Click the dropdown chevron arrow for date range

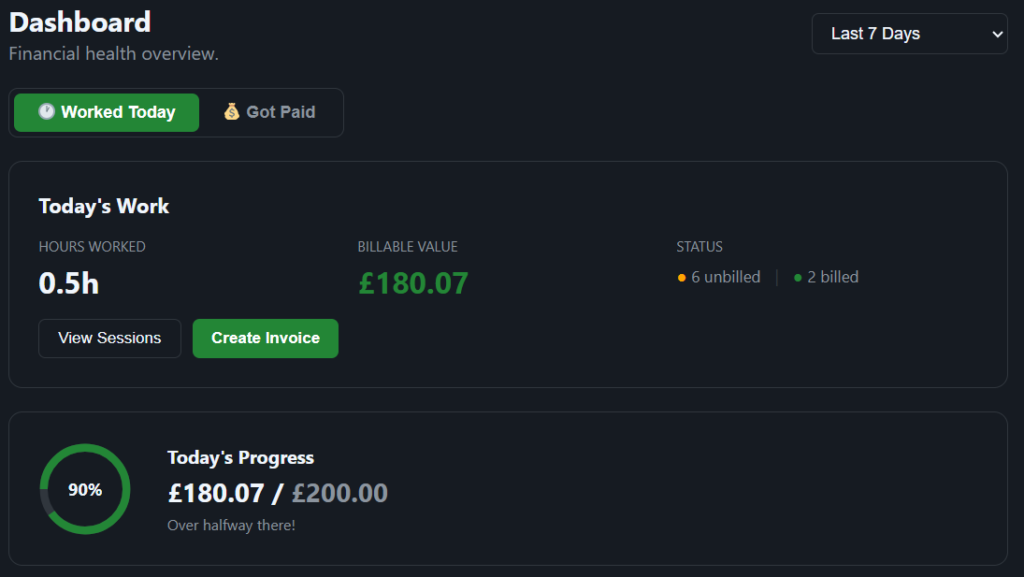[x=996, y=34]
